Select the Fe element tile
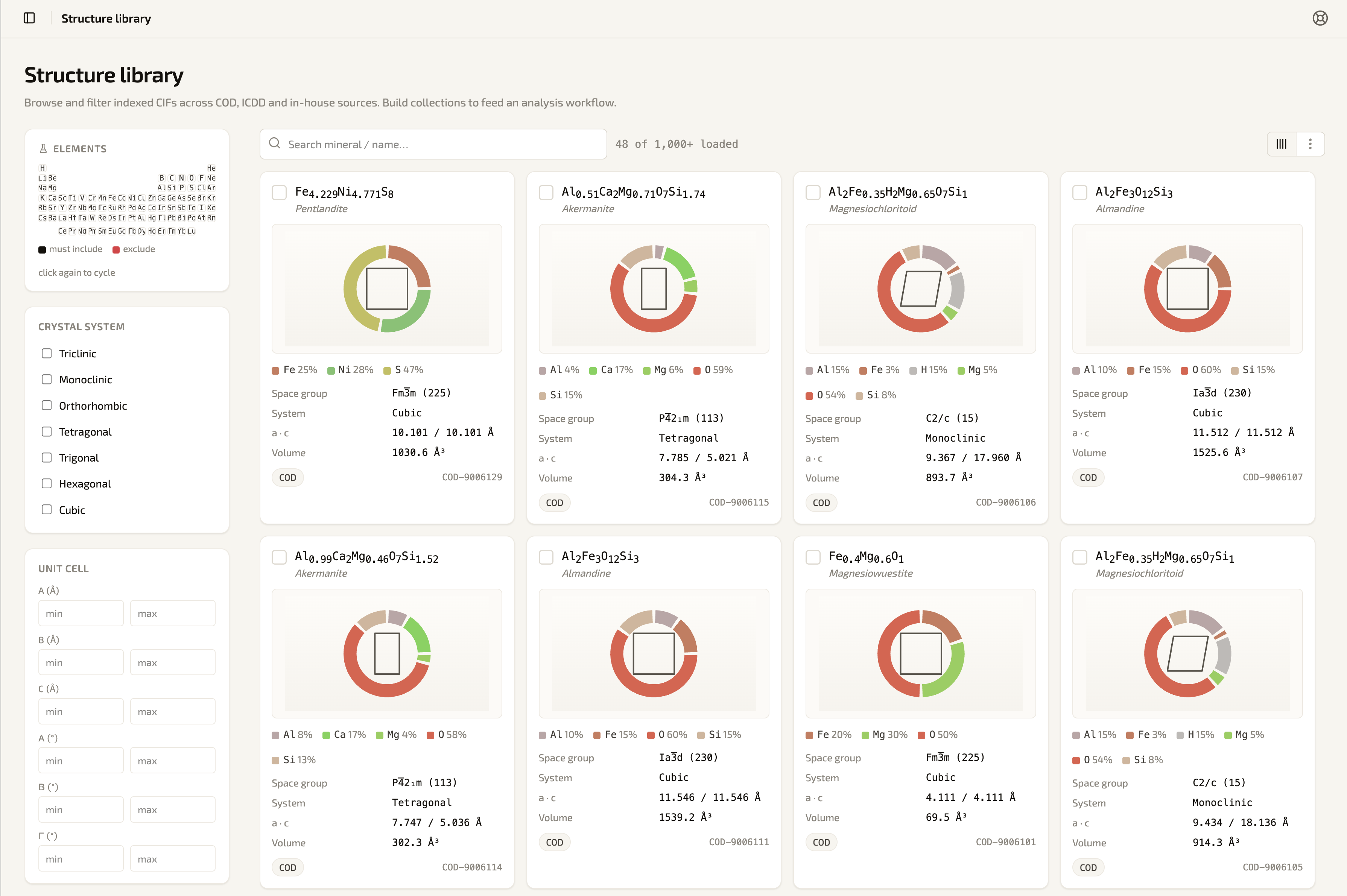 [x=112, y=198]
